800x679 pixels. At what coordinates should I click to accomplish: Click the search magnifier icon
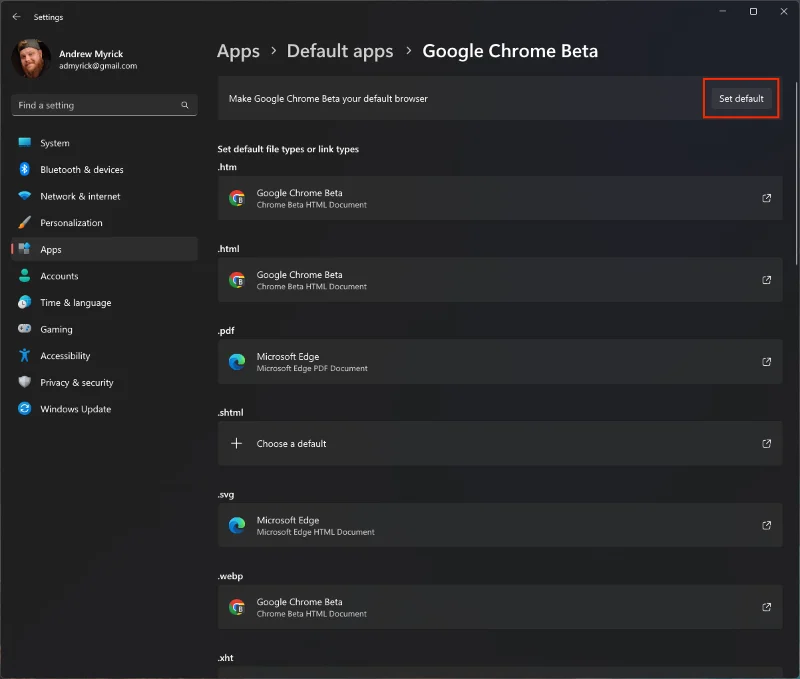pyautogui.click(x=185, y=105)
